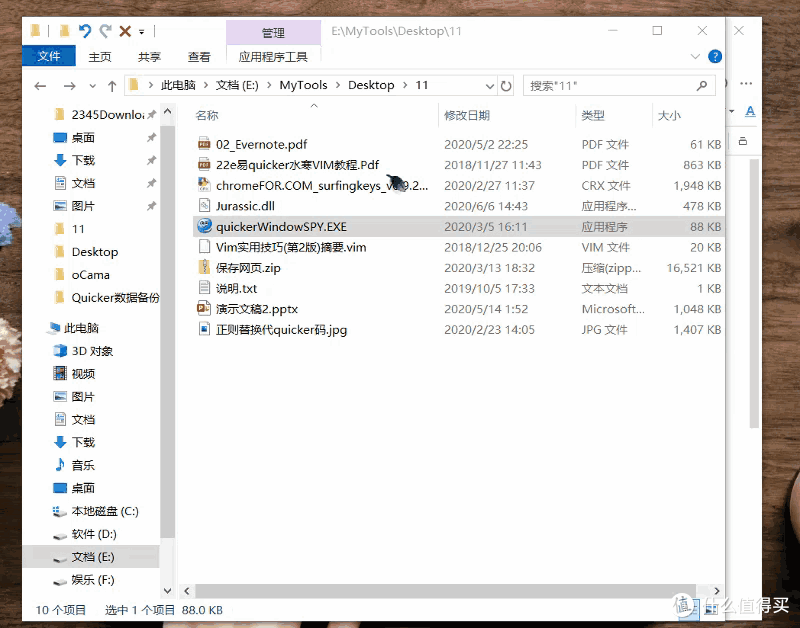Click the 10 个项目 status bar text
Screen dimensions: 800x628
pos(61,610)
